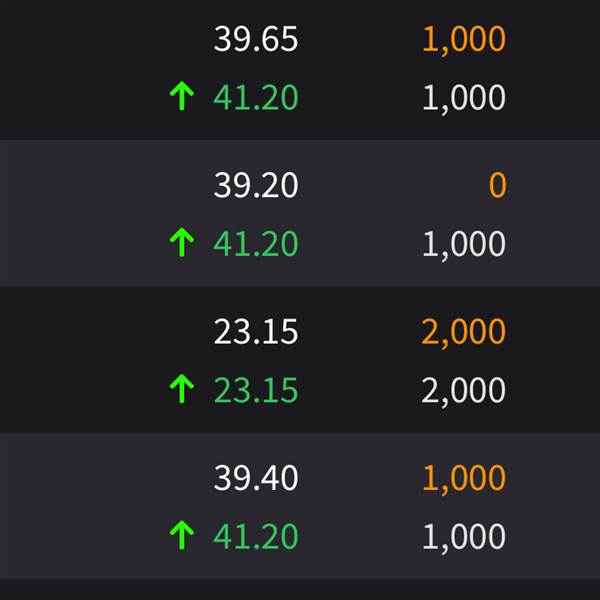Tap green 41.20 price under 39.65

(x=256, y=97)
